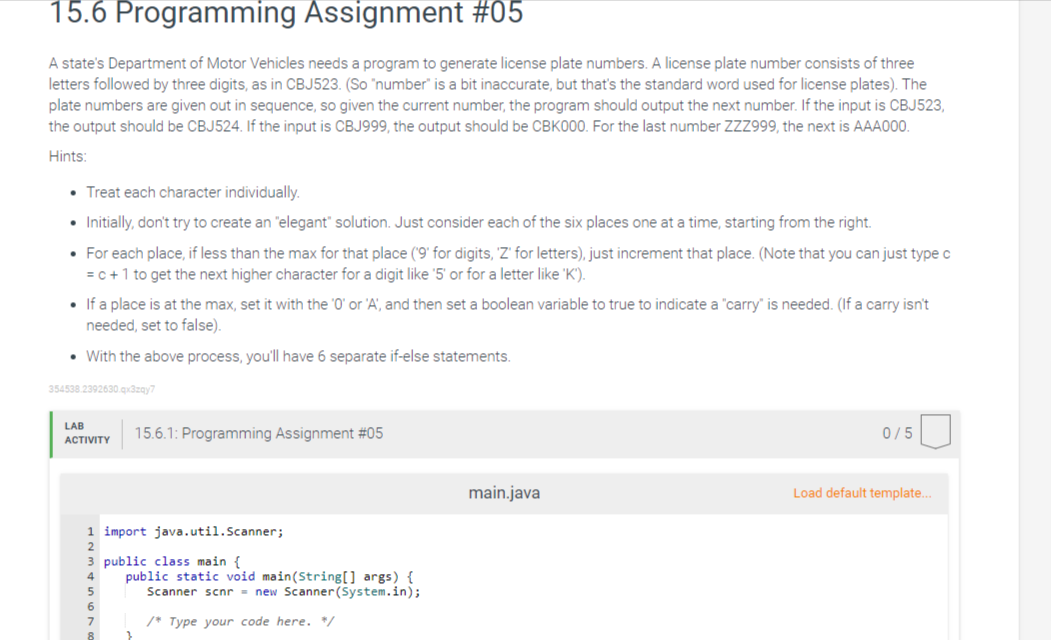Image resolution: width=1051 pixels, height=640 pixels.
Task: Click the Treat each character individually hint
Action: point(193,193)
